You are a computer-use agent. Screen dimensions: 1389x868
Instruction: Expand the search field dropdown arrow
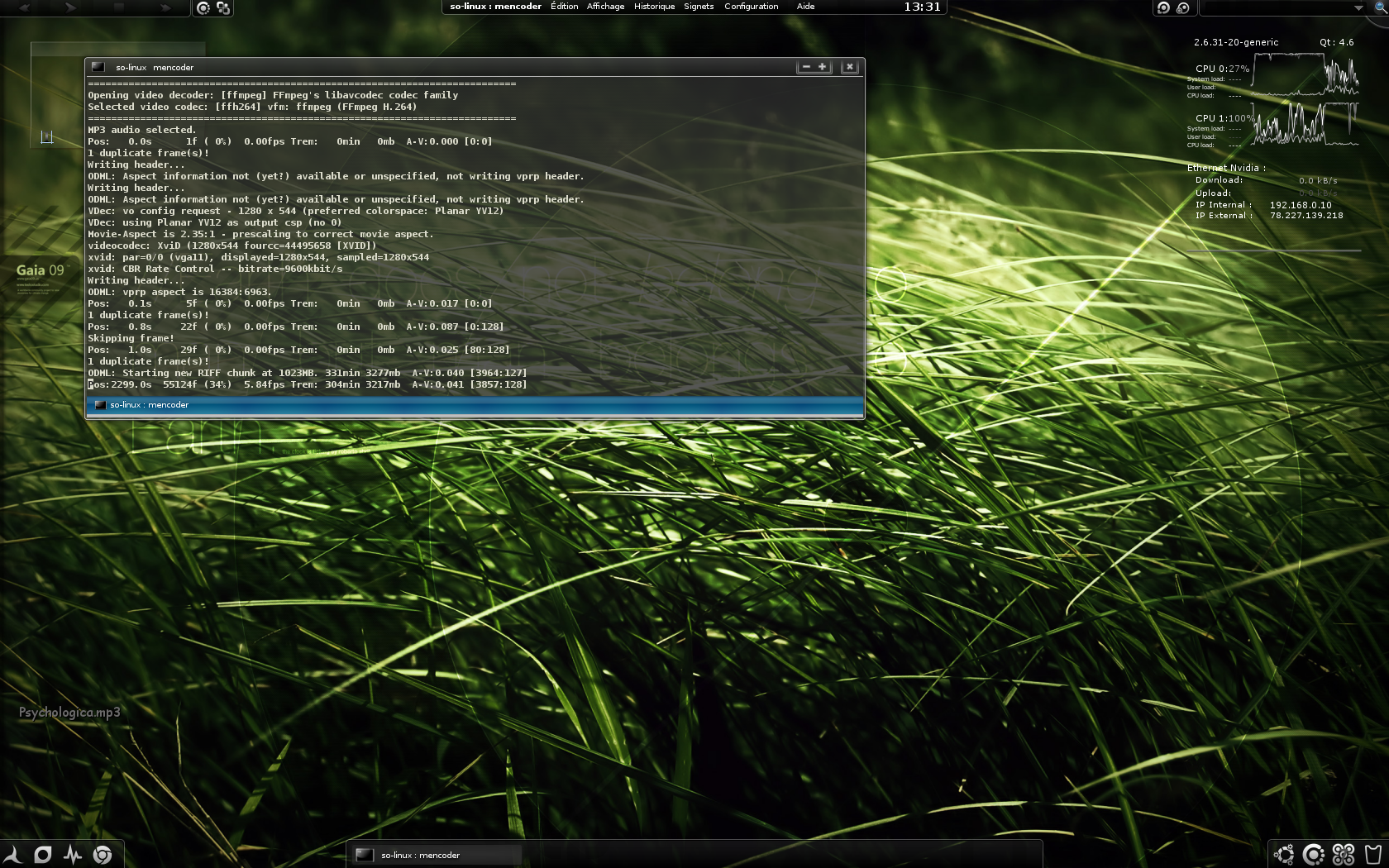click(x=1358, y=7)
